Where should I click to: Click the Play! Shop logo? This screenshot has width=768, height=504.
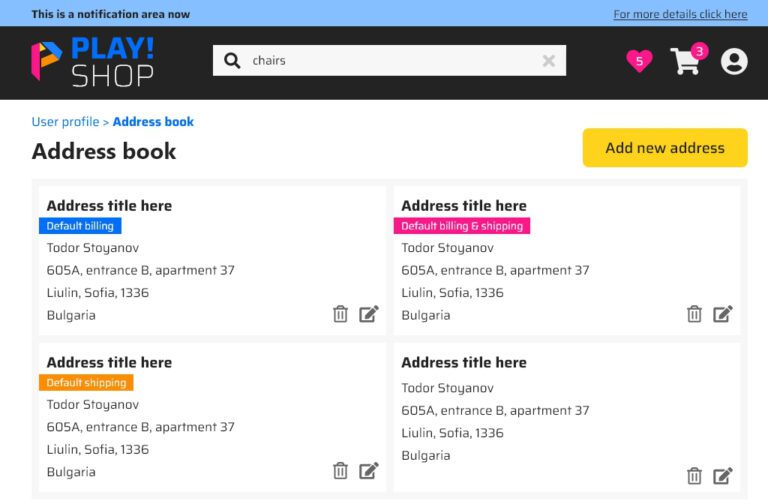pos(93,62)
